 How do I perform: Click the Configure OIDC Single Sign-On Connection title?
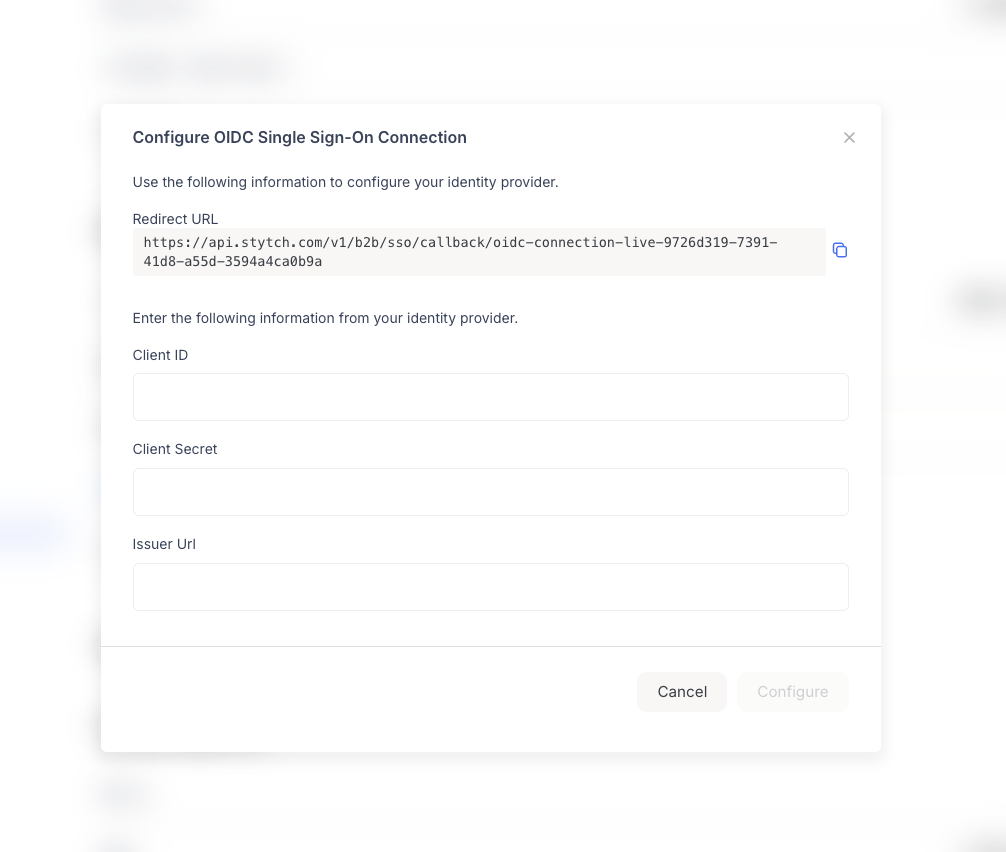click(299, 137)
